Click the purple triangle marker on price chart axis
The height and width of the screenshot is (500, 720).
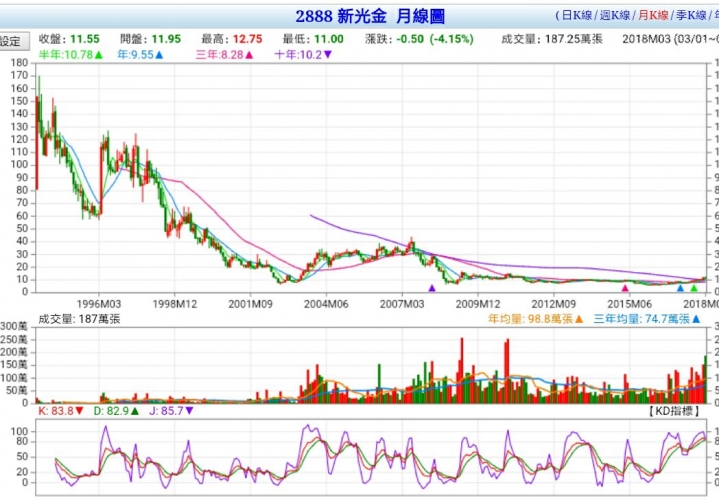coord(432,288)
